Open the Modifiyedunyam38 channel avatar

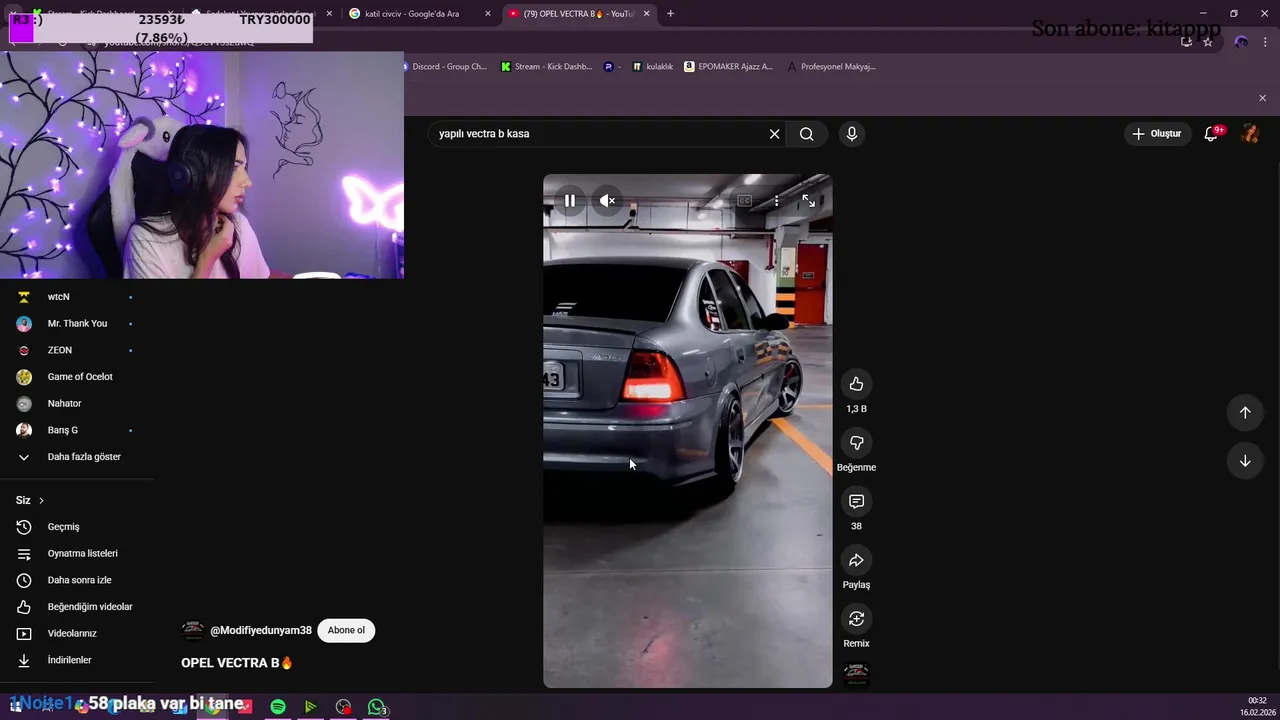[x=193, y=631]
